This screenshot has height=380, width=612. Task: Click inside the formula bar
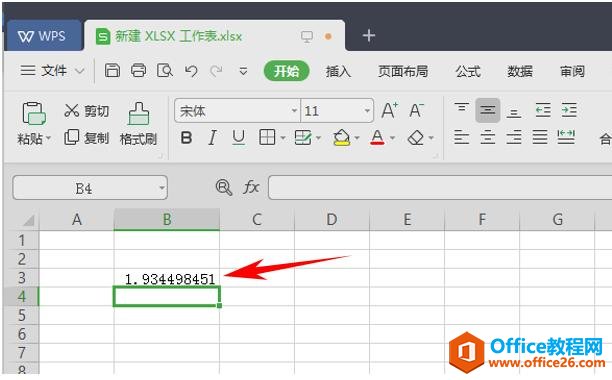pyautogui.click(x=440, y=188)
